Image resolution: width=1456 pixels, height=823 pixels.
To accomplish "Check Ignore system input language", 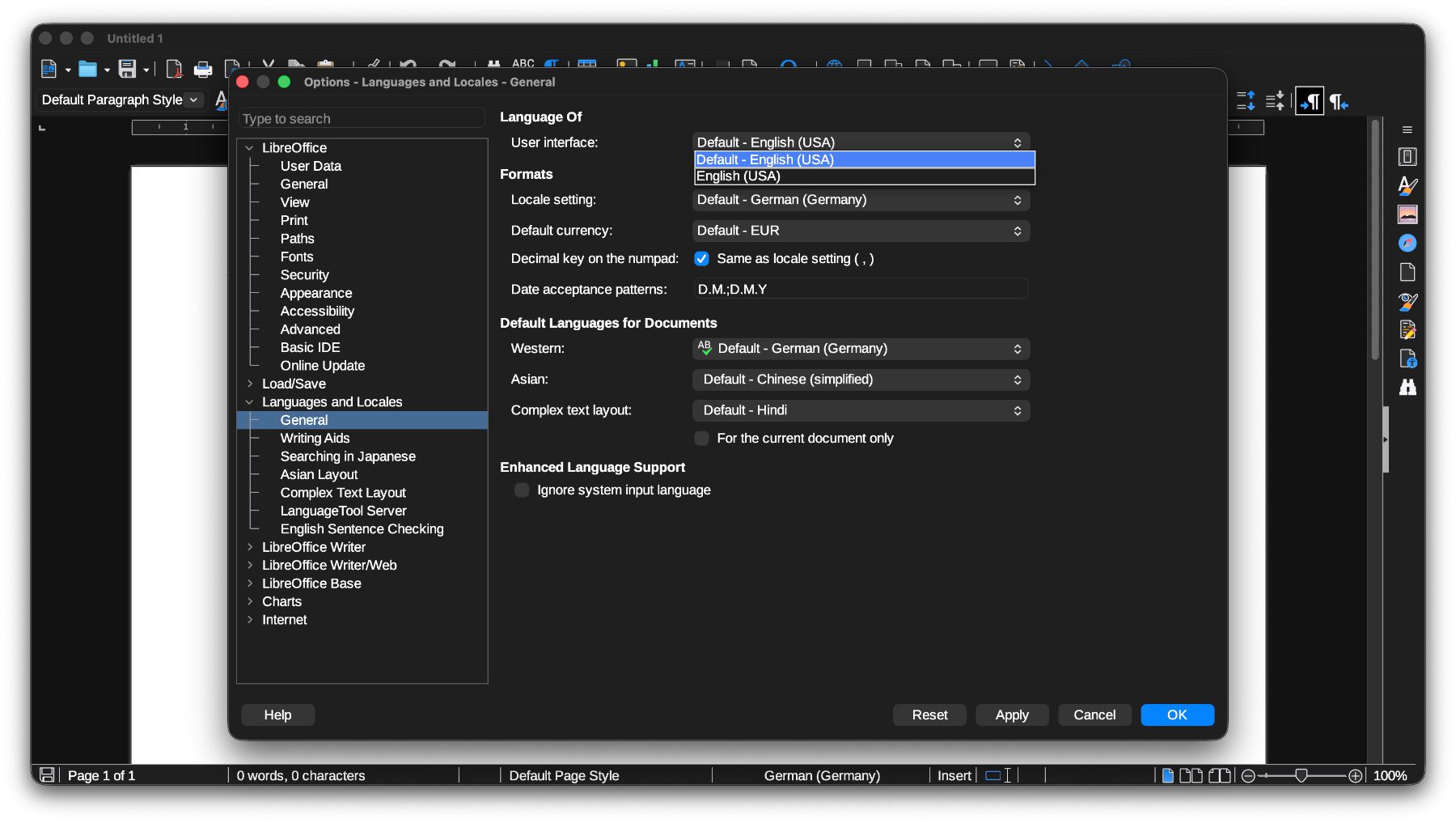I will pos(522,490).
